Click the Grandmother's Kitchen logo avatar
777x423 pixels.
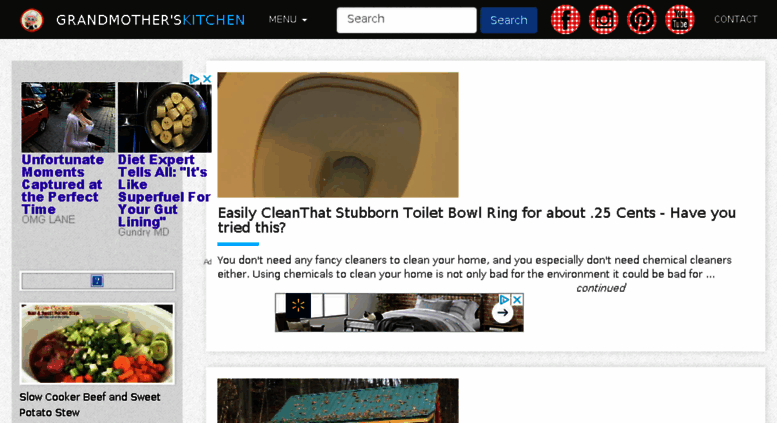click(32, 20)
